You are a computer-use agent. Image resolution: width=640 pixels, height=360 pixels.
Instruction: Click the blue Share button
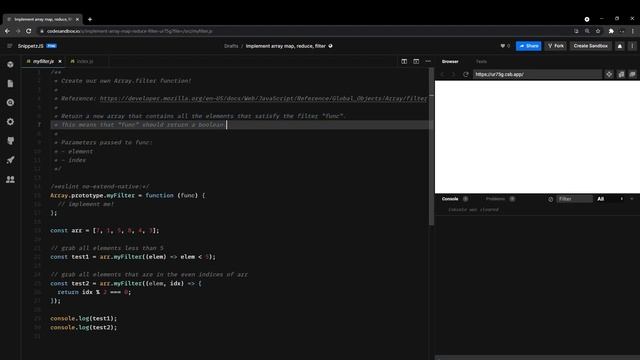[529, 46]
